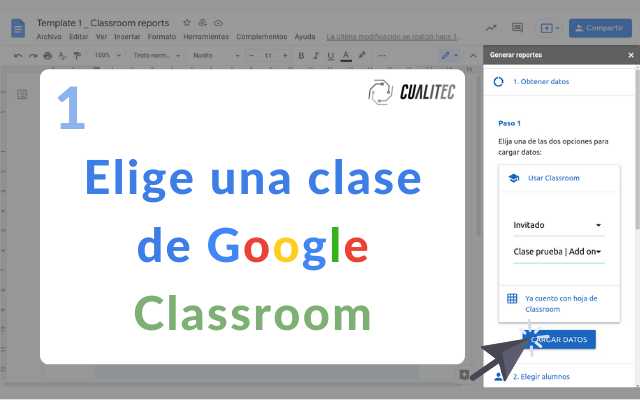Open the Editar menu
Image resolution: width=640 pixels, height=400 pixels.
point(79,37)
